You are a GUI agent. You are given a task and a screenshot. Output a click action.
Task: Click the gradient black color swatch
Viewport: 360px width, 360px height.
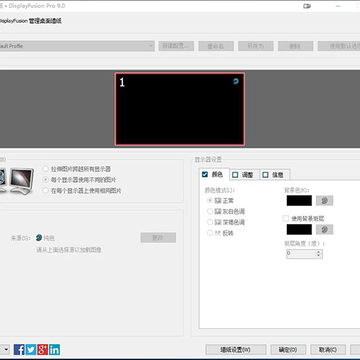pyautogui.click(x=299, y=229)
